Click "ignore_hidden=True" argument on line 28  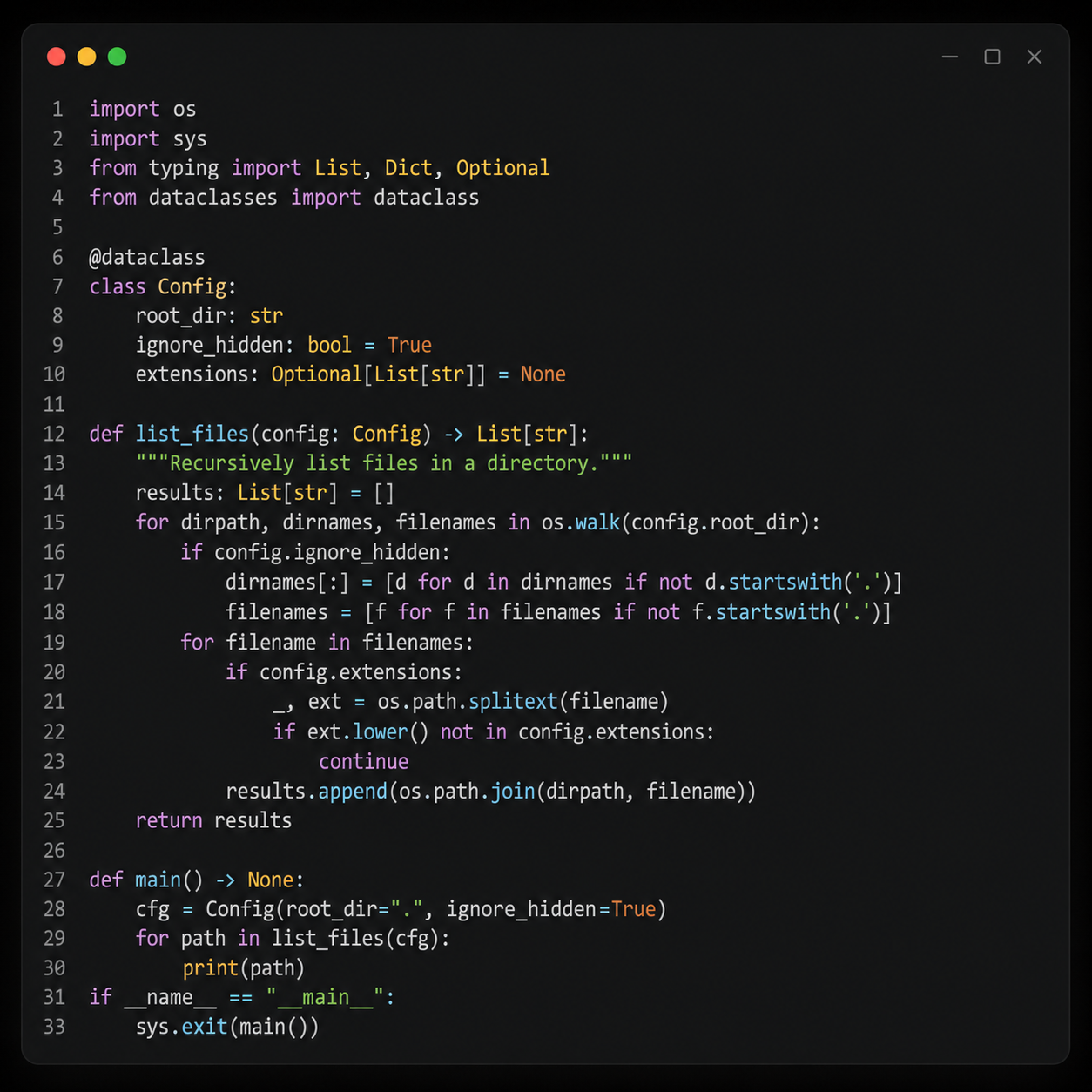551,909
